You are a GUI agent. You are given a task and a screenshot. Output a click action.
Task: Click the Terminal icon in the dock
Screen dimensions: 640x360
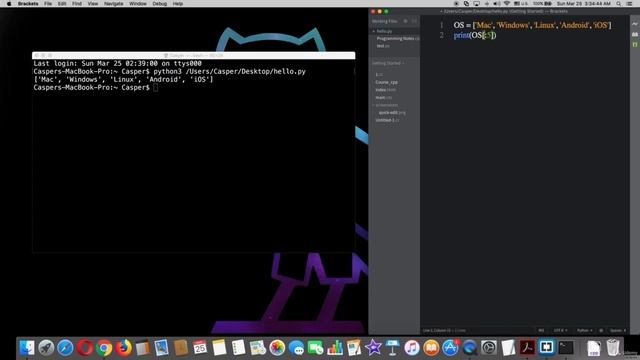566,348
